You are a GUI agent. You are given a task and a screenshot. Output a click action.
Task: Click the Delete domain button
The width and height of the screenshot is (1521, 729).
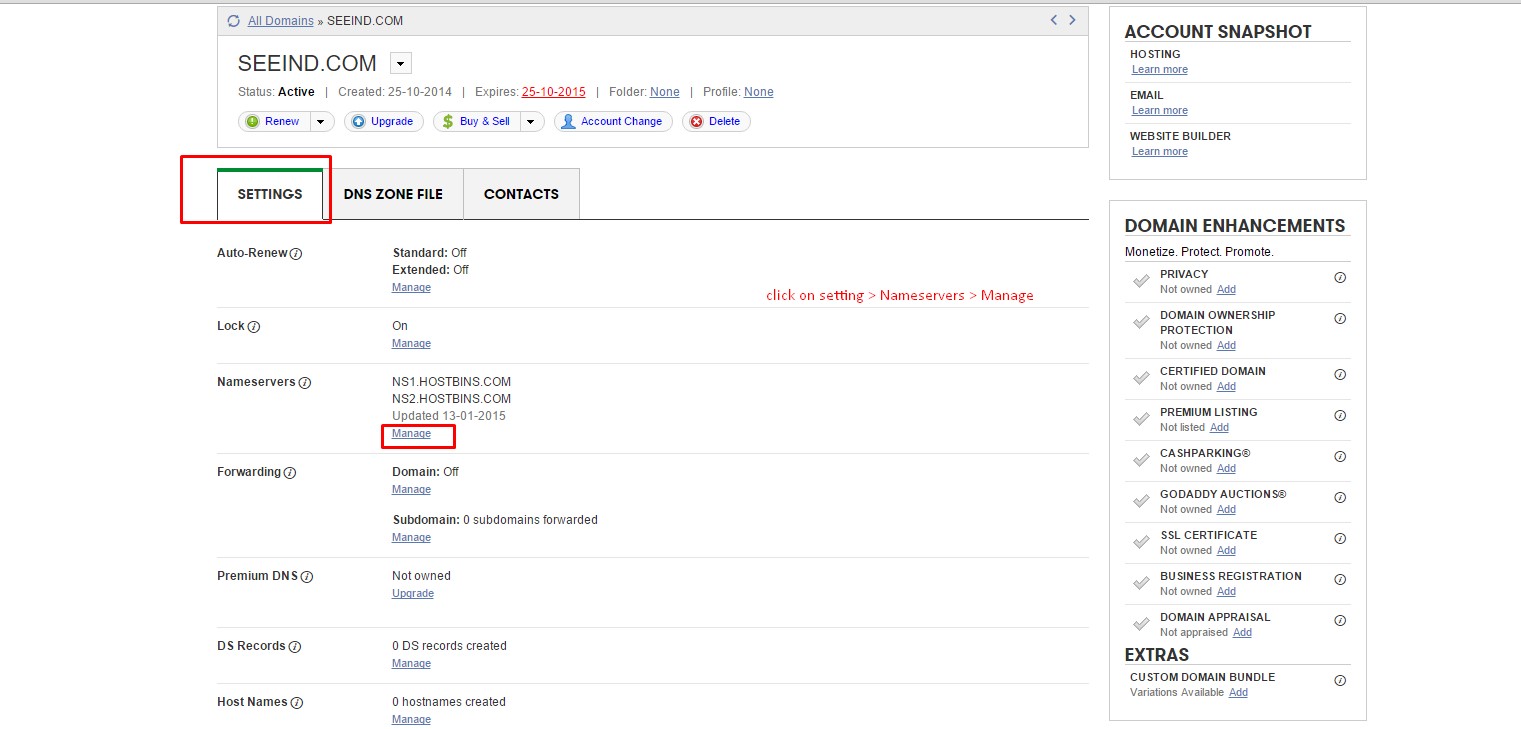pyautogui.click(x=716, y=122)
